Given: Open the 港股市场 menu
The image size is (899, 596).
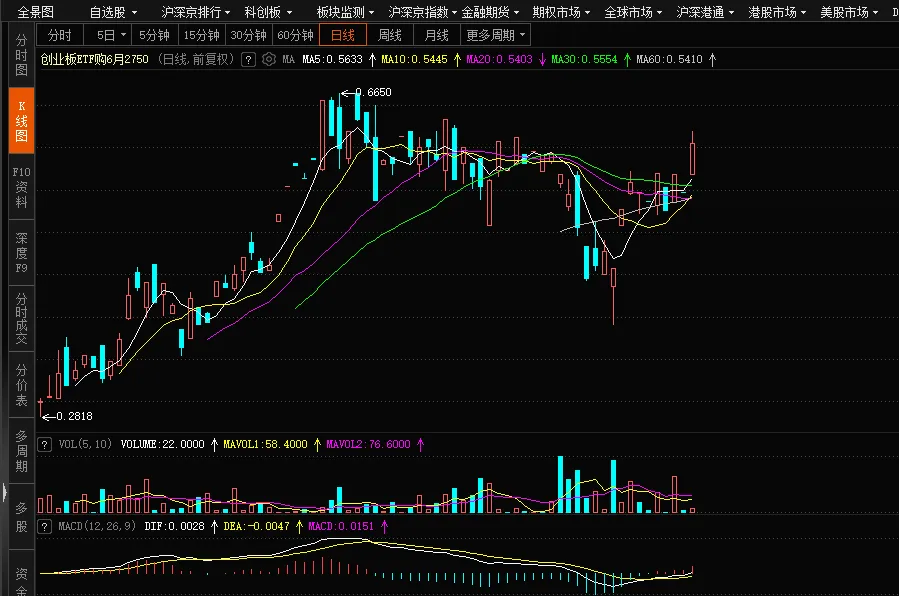Looking at the screenshot, I should click(777, 12).
